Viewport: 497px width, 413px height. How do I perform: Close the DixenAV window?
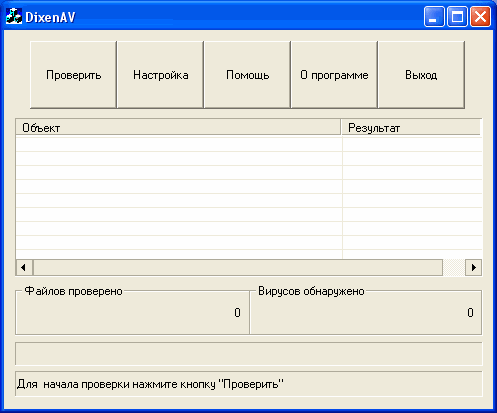click(x=480, y=16)
